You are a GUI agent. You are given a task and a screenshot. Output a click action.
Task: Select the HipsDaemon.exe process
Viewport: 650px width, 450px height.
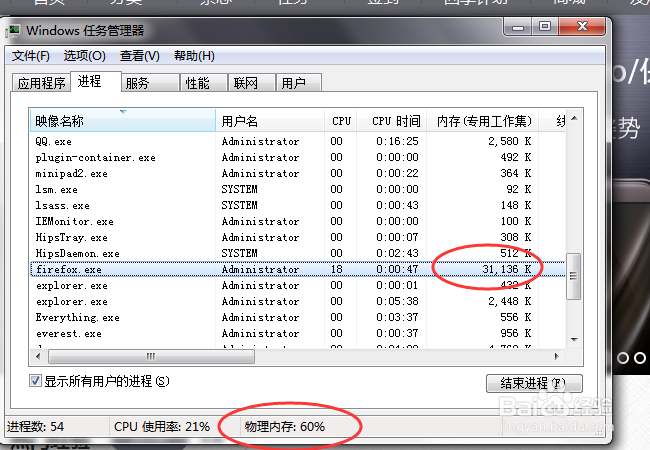click(x=298, y=253)
